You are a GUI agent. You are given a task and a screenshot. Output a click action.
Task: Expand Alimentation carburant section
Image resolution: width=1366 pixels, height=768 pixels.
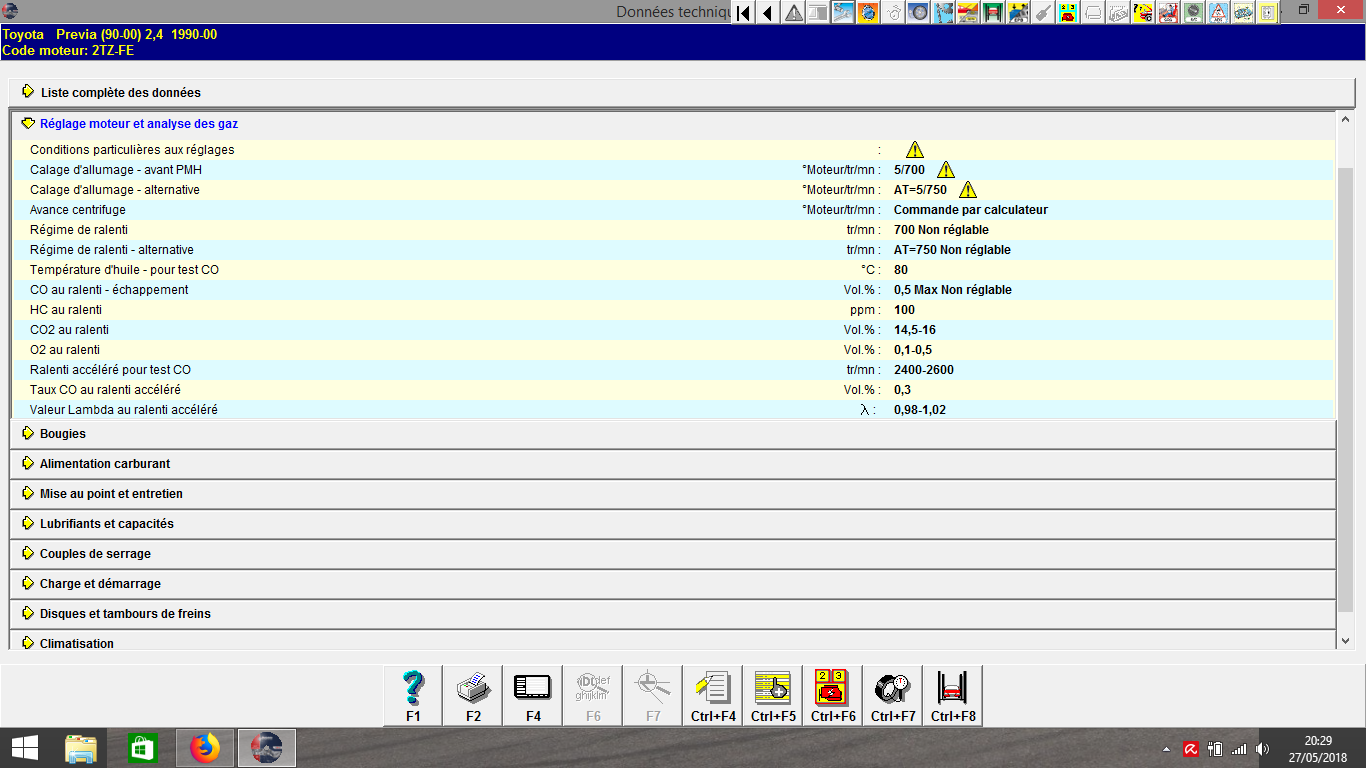[x=673, y=464]
